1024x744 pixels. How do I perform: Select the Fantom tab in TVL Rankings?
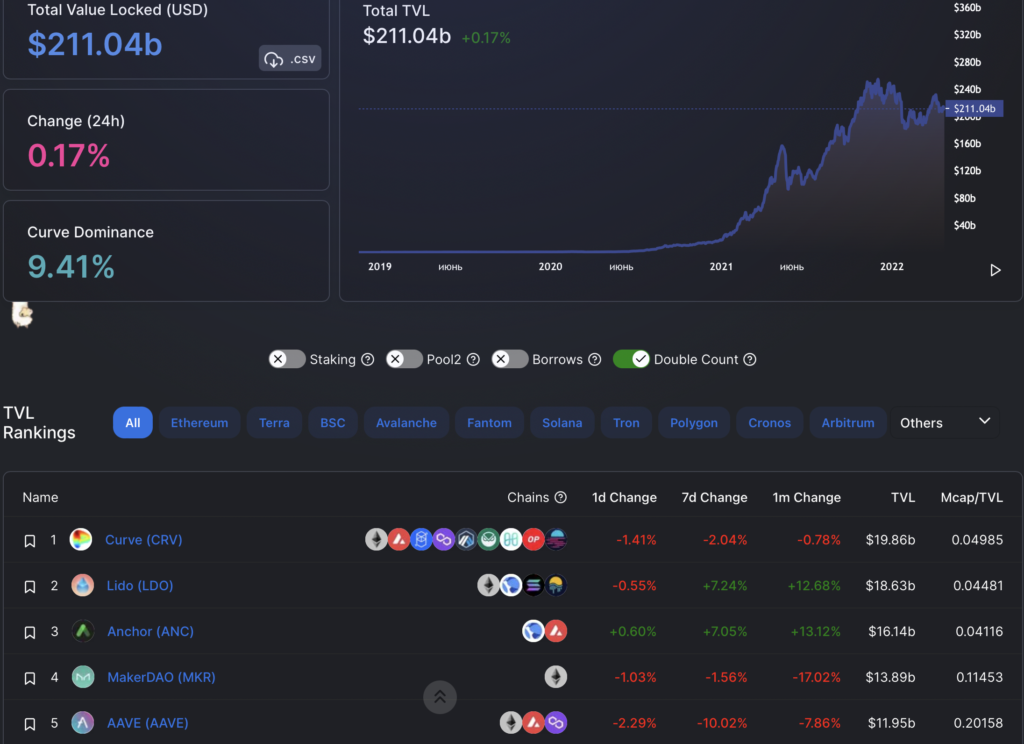(489, 422)
